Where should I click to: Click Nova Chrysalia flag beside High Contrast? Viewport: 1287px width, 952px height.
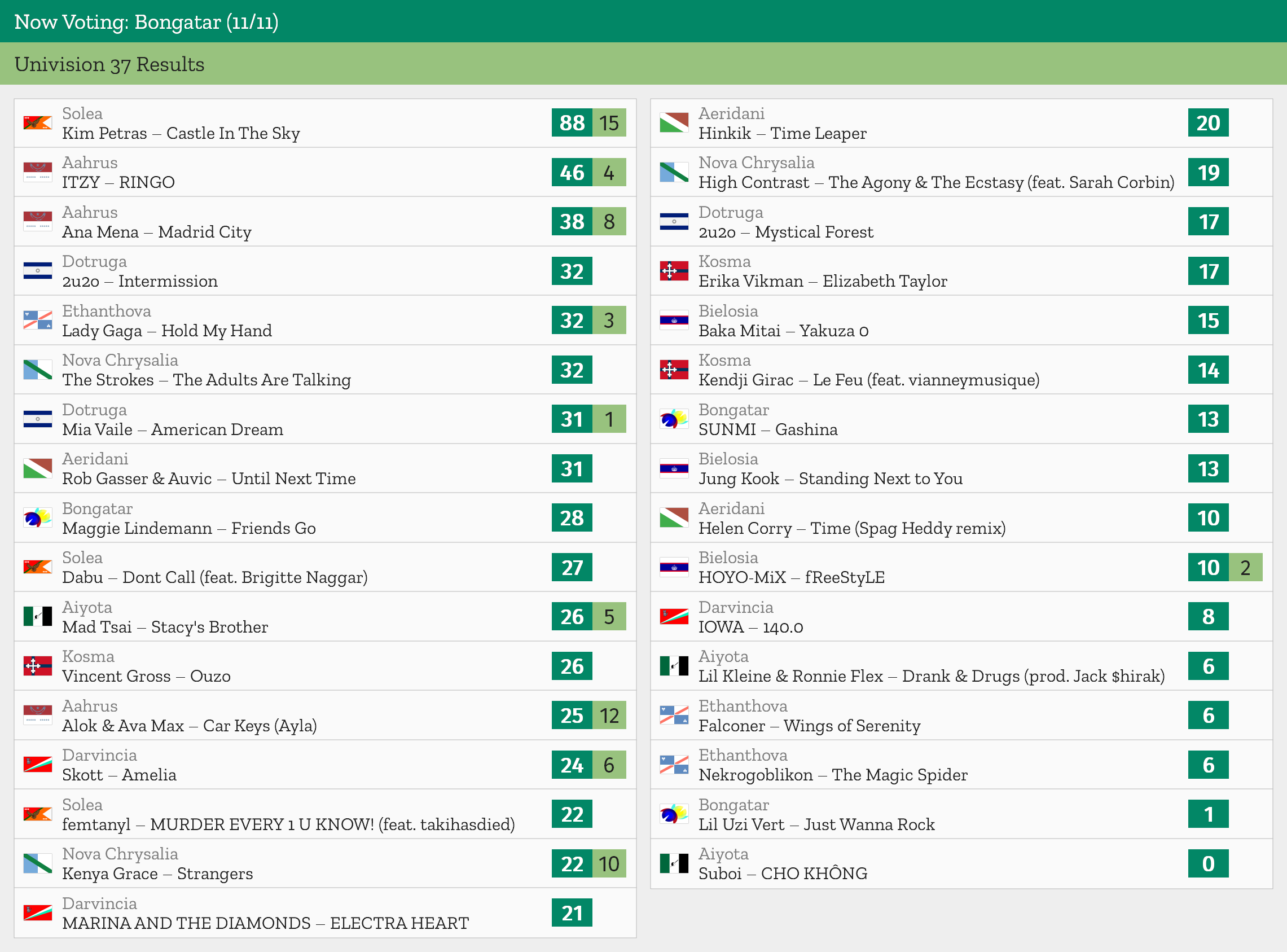[x=674, y=172]
